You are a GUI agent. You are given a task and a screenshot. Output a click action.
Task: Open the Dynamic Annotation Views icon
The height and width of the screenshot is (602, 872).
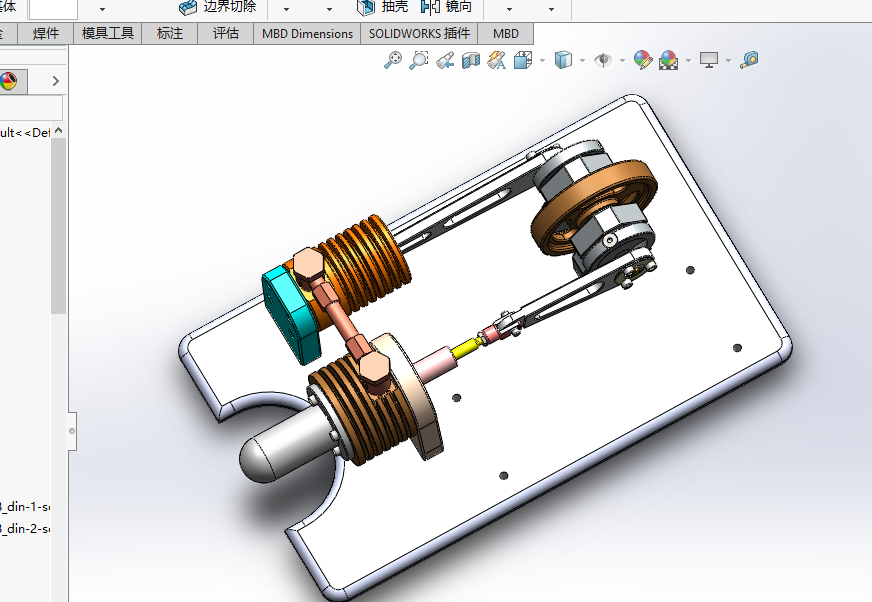(x=496, y=60)
